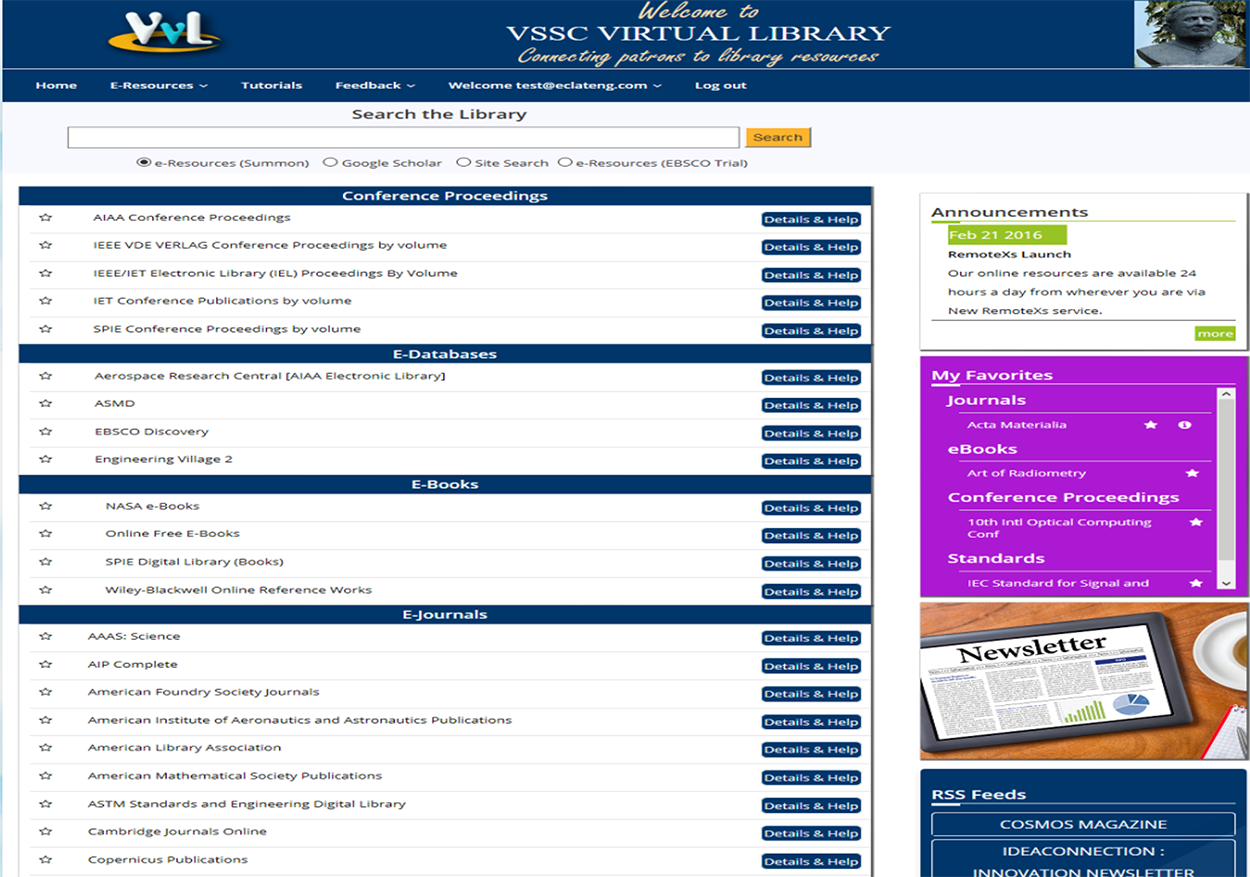Open info icon for Acta Materialia
The image size is (1250, 877).
(1185, 425)
